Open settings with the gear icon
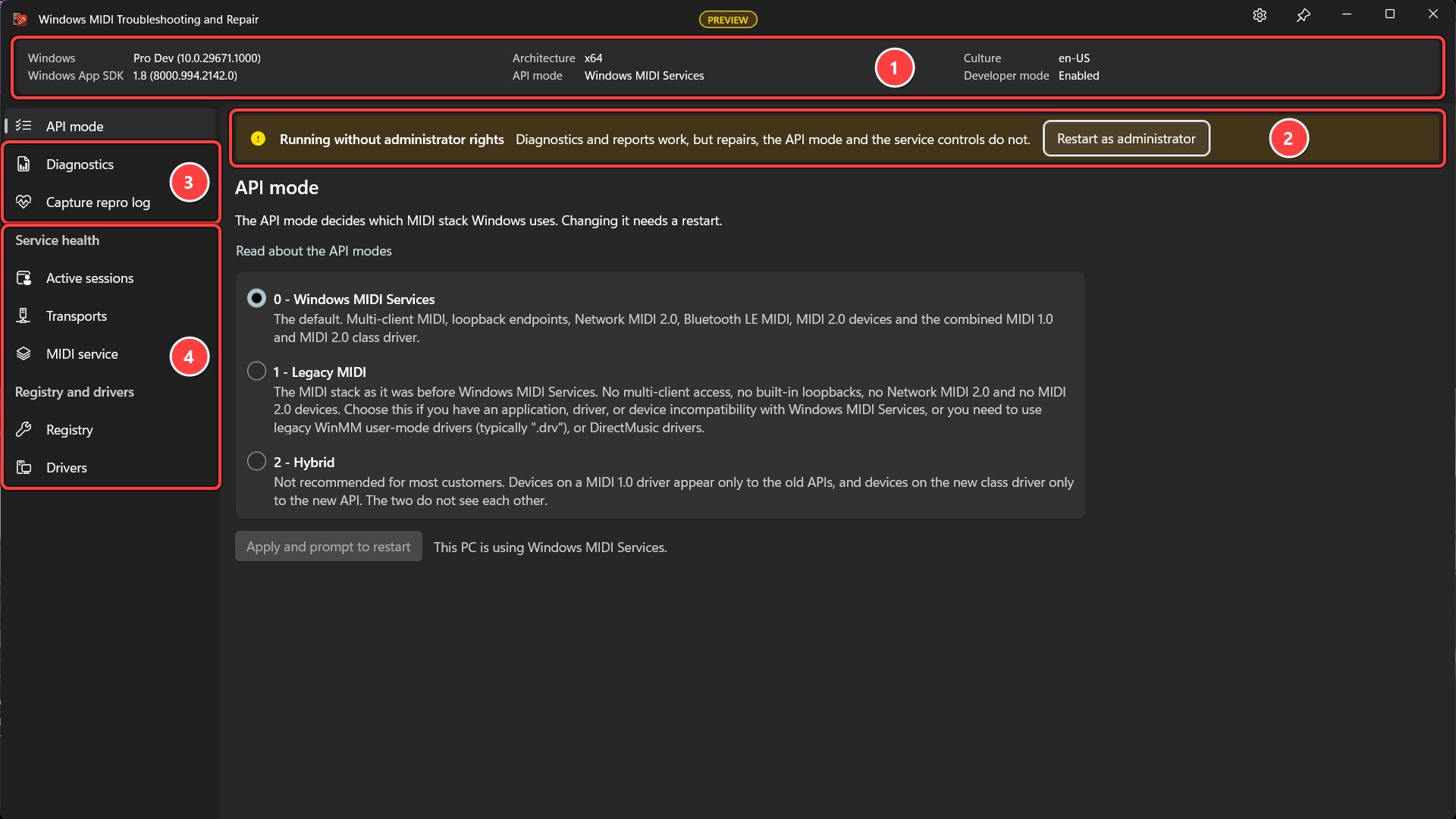The image size is (1456, 819). (1260, 15)
